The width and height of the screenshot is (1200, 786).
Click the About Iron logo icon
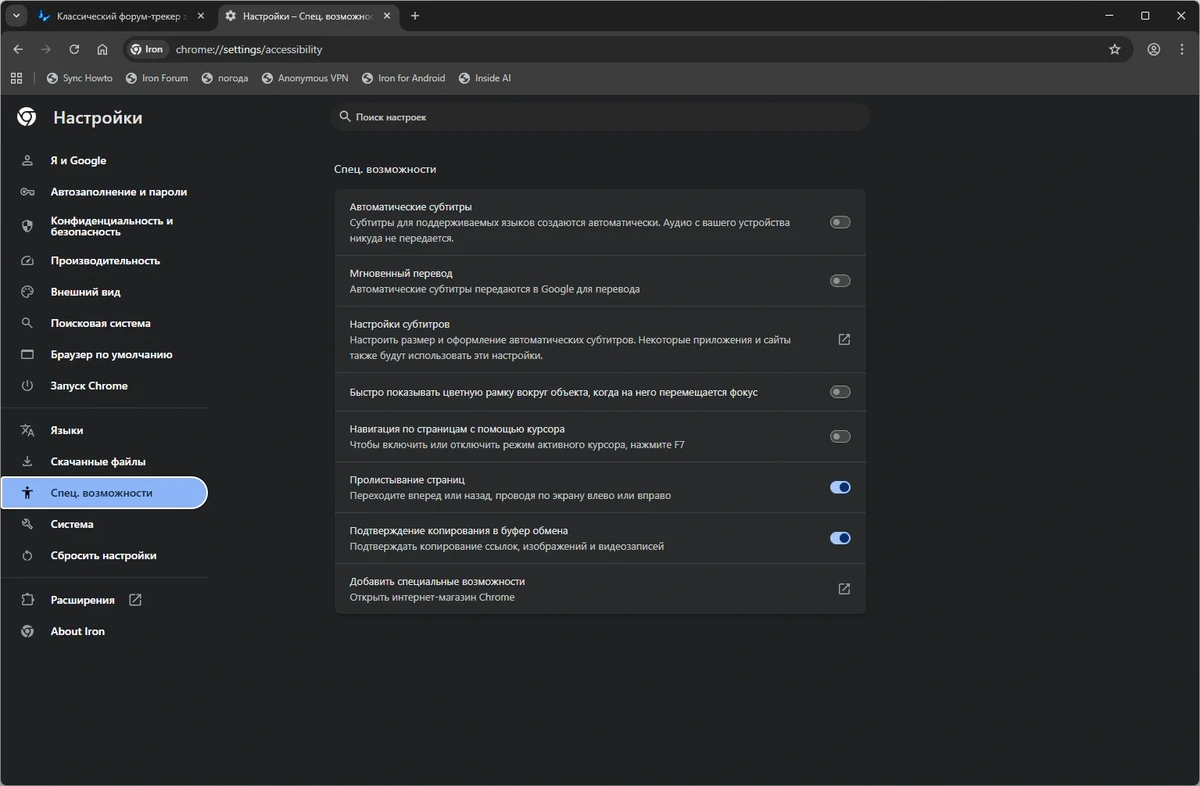tap(28, 631)
